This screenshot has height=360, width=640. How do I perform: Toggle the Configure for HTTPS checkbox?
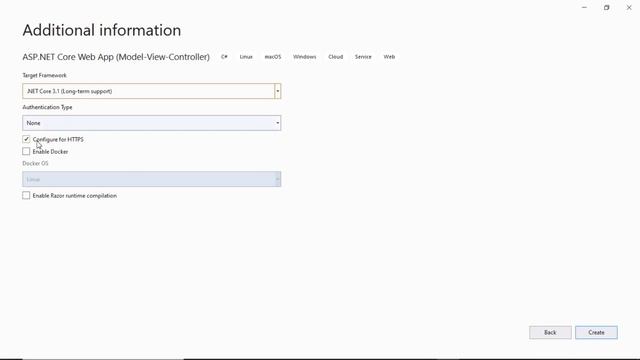[x=26, y=139]
